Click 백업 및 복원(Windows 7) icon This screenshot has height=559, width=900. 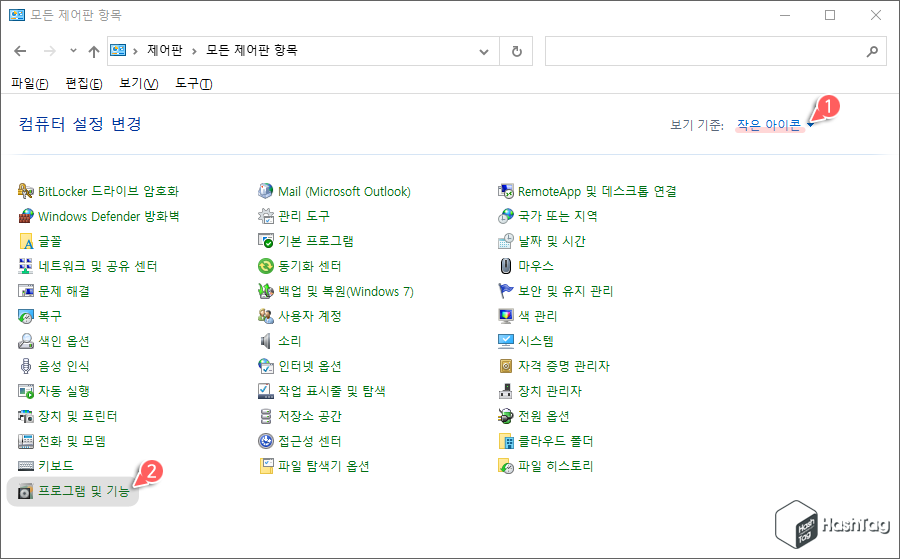pyautogui.click(x=265, y=291)
